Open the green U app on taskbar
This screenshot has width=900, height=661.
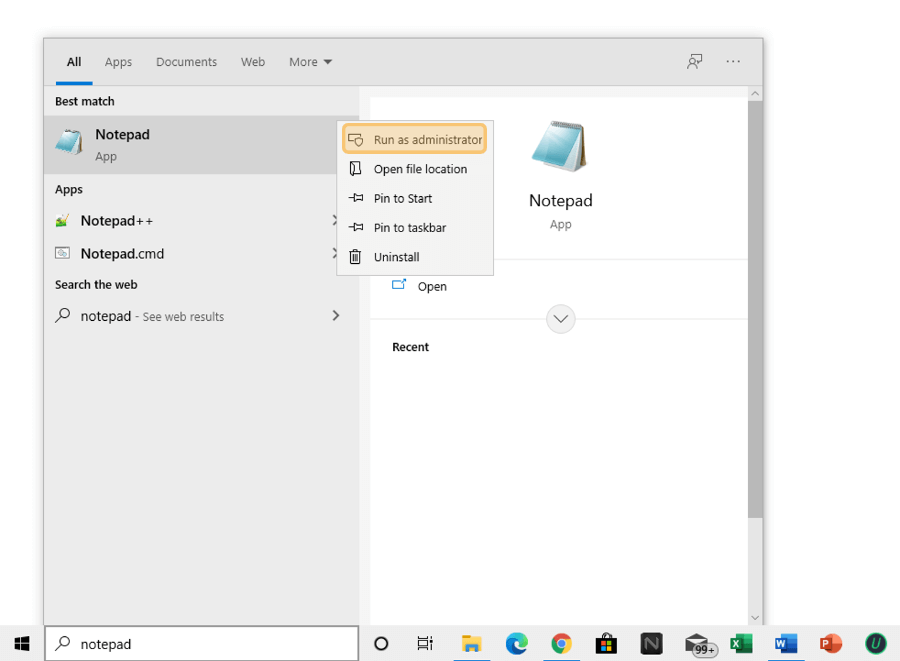click(876, 644)
